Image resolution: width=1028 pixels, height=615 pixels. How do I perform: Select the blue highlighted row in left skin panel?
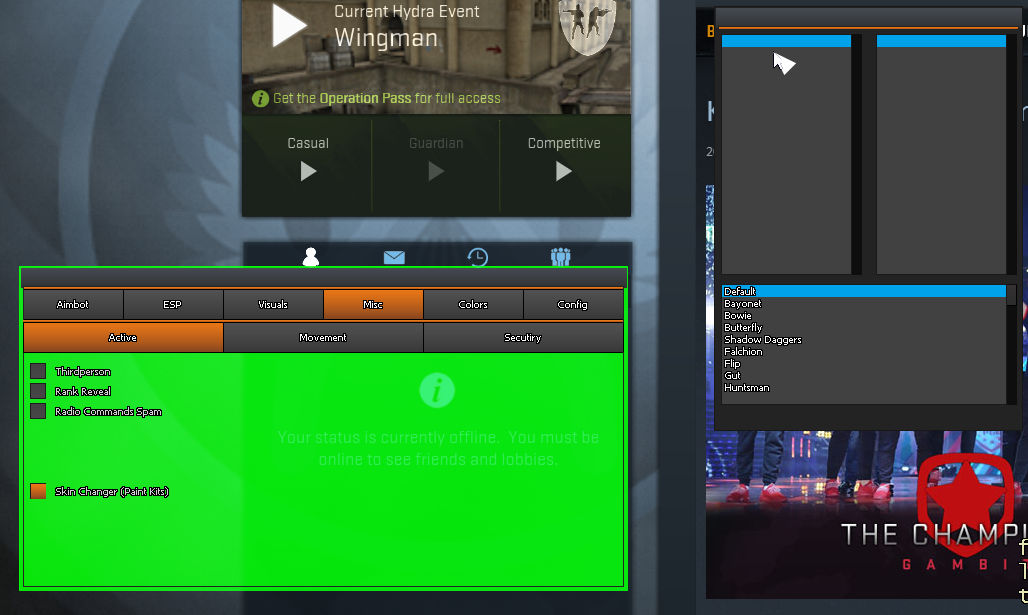pyautogui.click(x=786, y=41)
